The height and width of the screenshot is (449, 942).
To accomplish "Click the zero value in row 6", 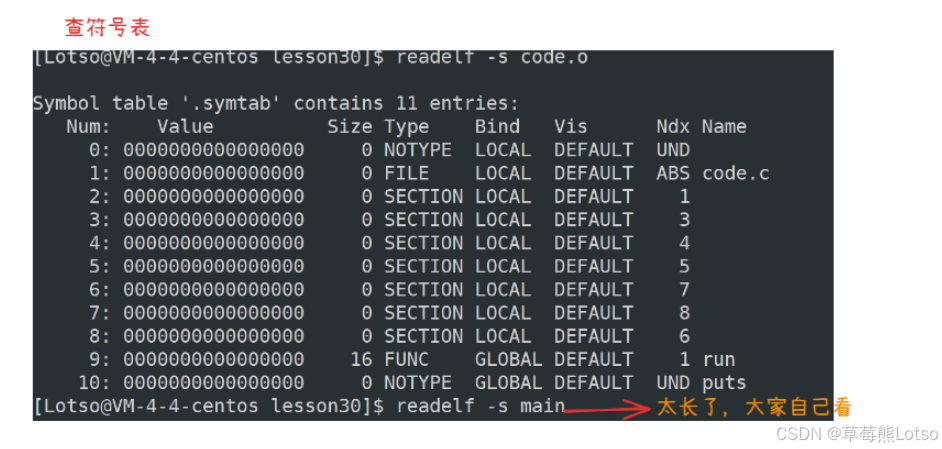I will (x=214, y=290).
